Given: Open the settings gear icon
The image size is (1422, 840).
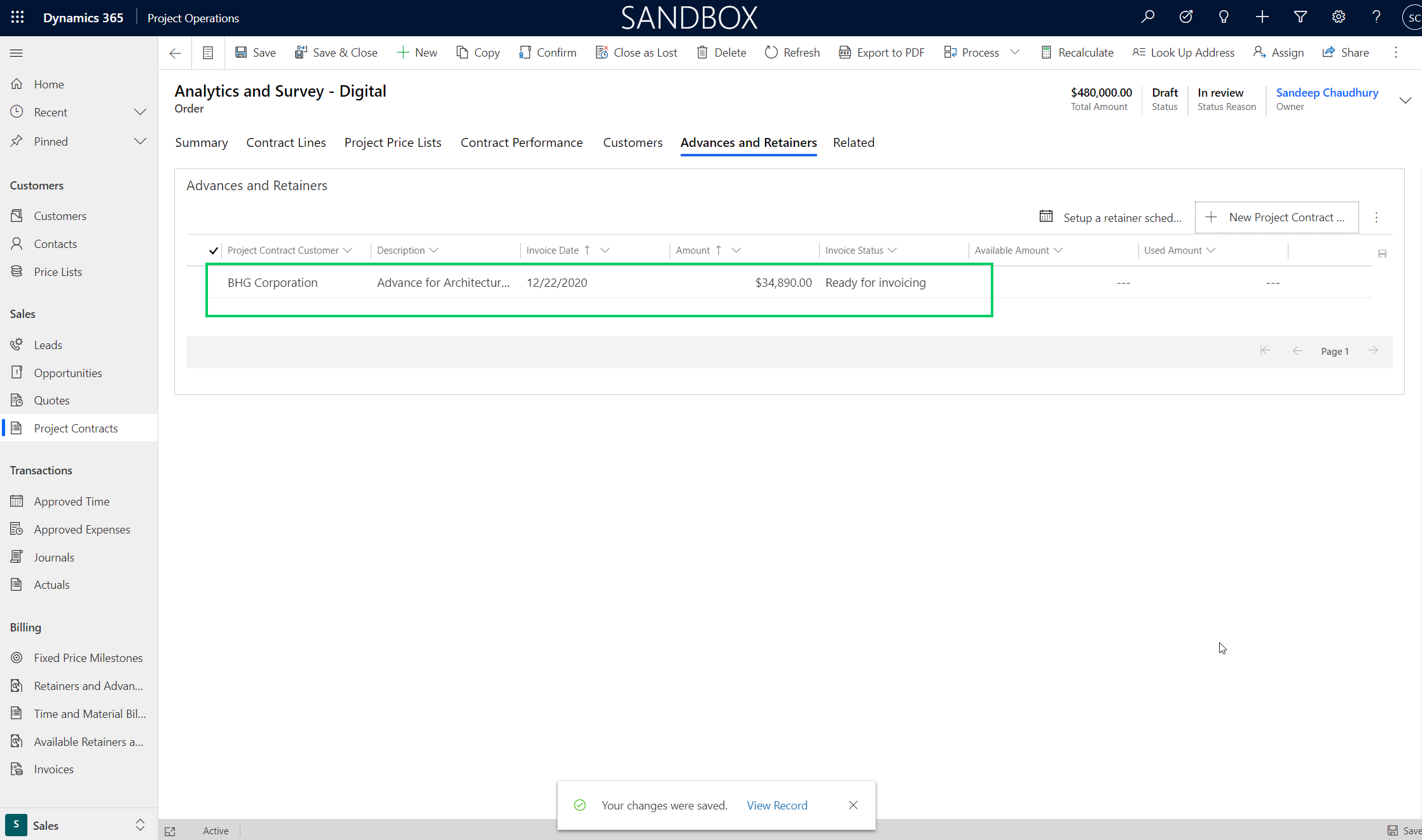Looking at the screenshot, I should coord(1339,18).
